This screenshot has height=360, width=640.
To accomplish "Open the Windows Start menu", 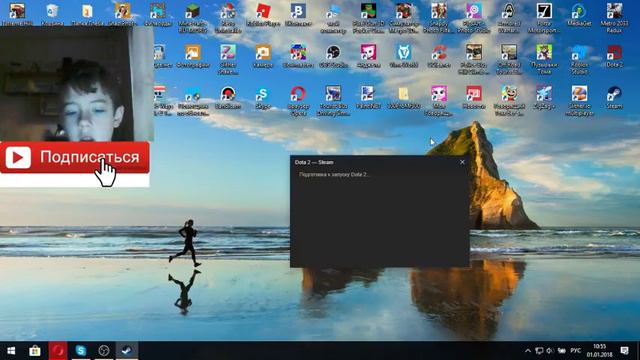I will click(x=11, y=351).
